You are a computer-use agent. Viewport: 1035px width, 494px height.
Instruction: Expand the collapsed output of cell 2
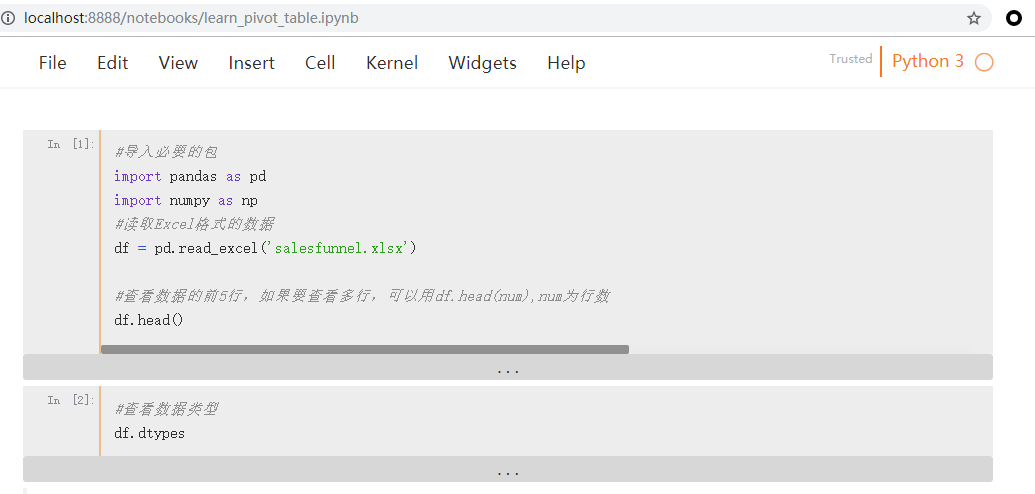coord(508,469)
